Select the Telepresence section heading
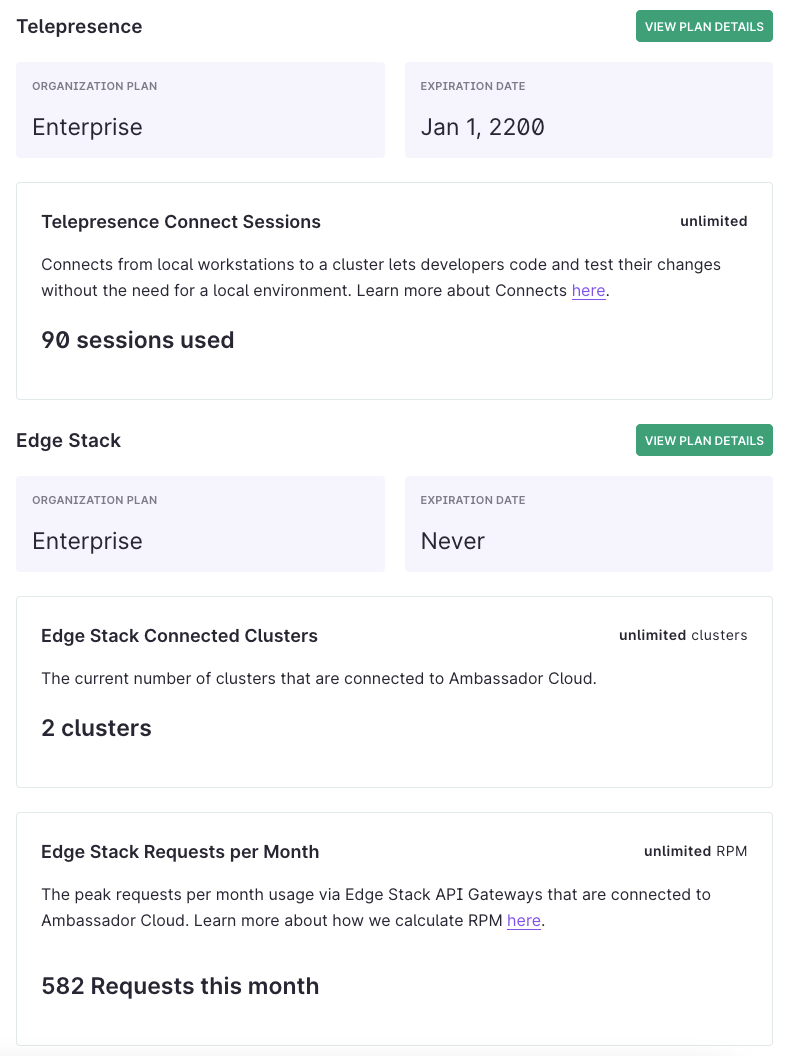 [79, 26]
